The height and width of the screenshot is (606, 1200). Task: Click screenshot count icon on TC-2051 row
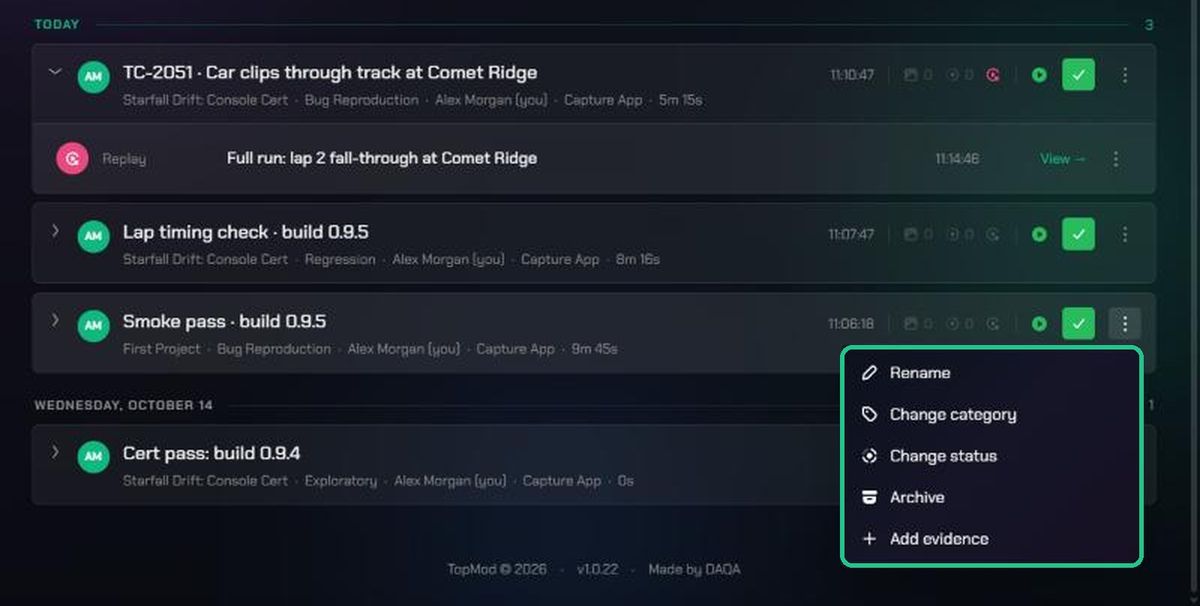[910, 75]
